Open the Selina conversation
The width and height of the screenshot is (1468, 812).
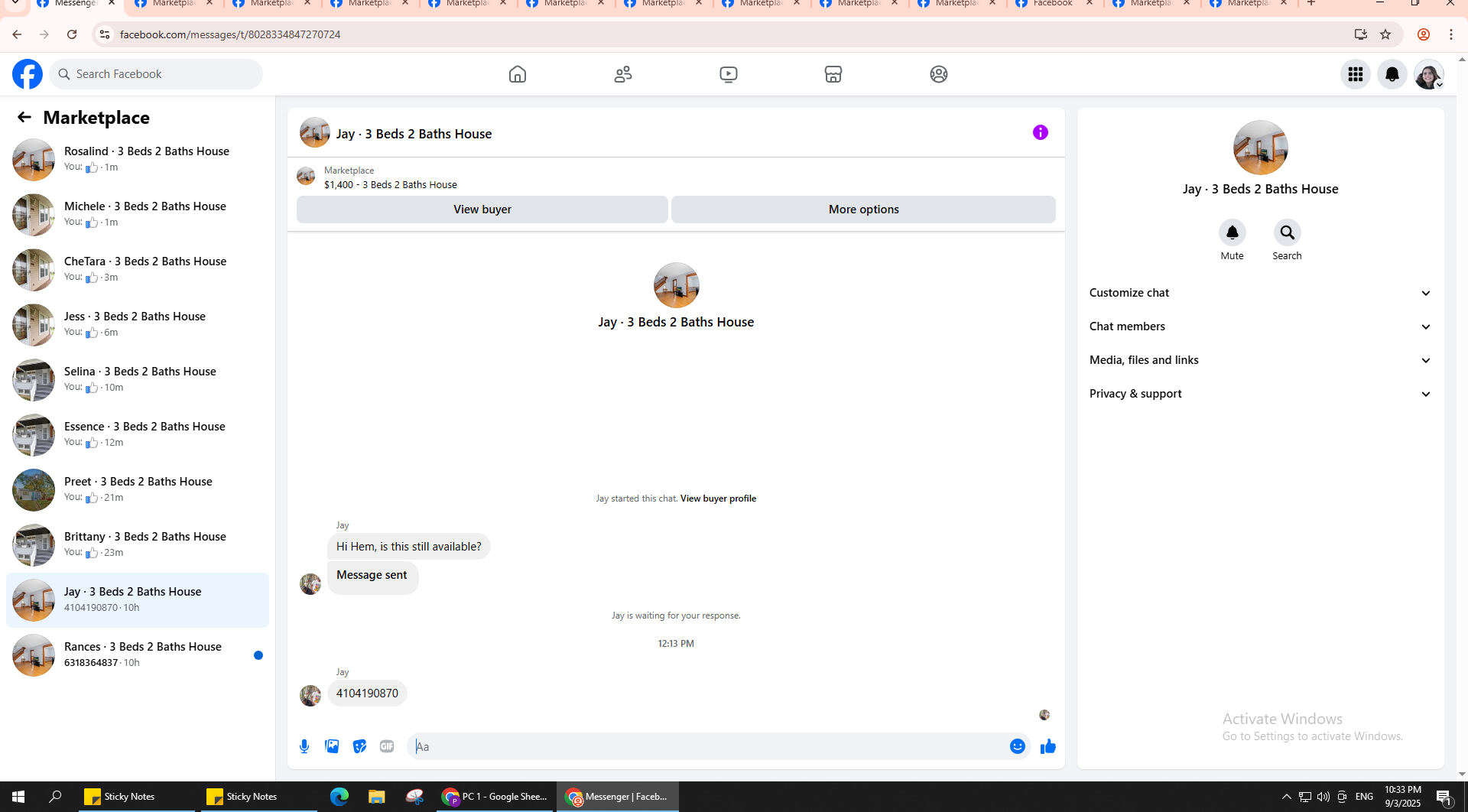[138, 379]
